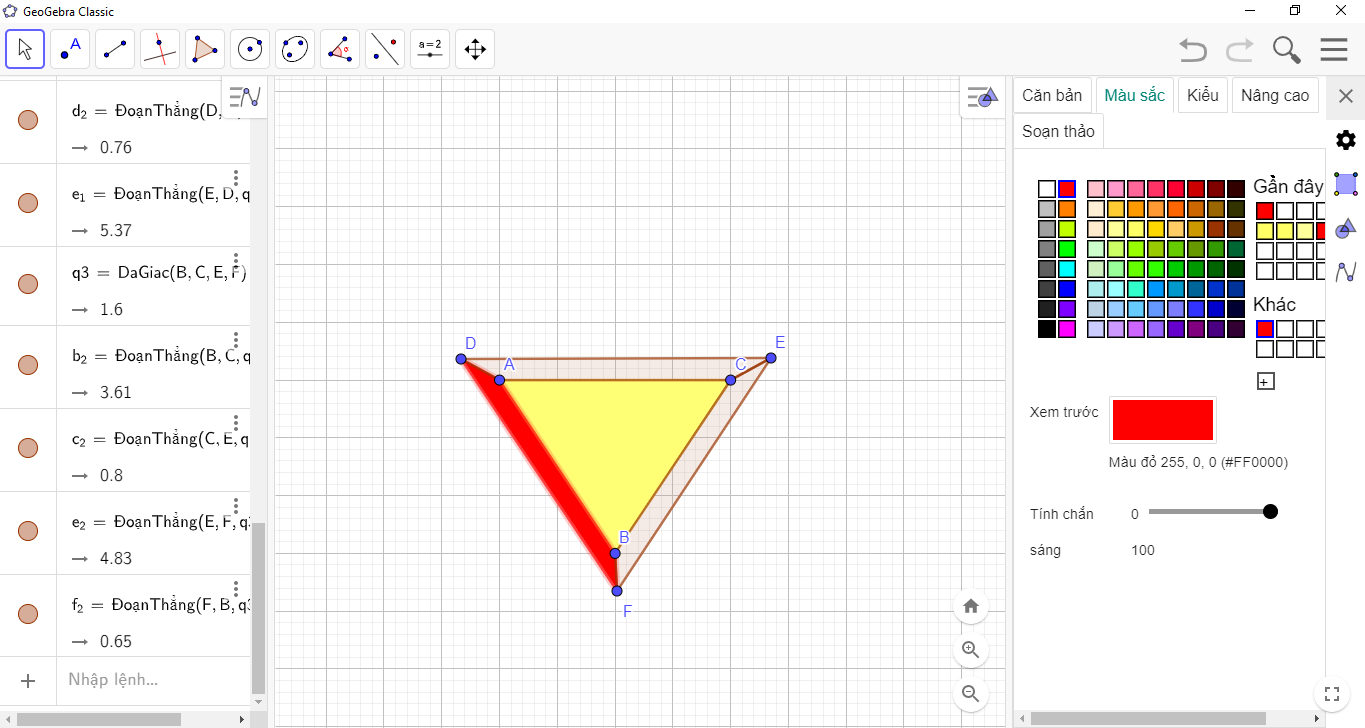Pick the Circle with Center tool
This screenshot has height=728, width=1365.
[250, 49]
